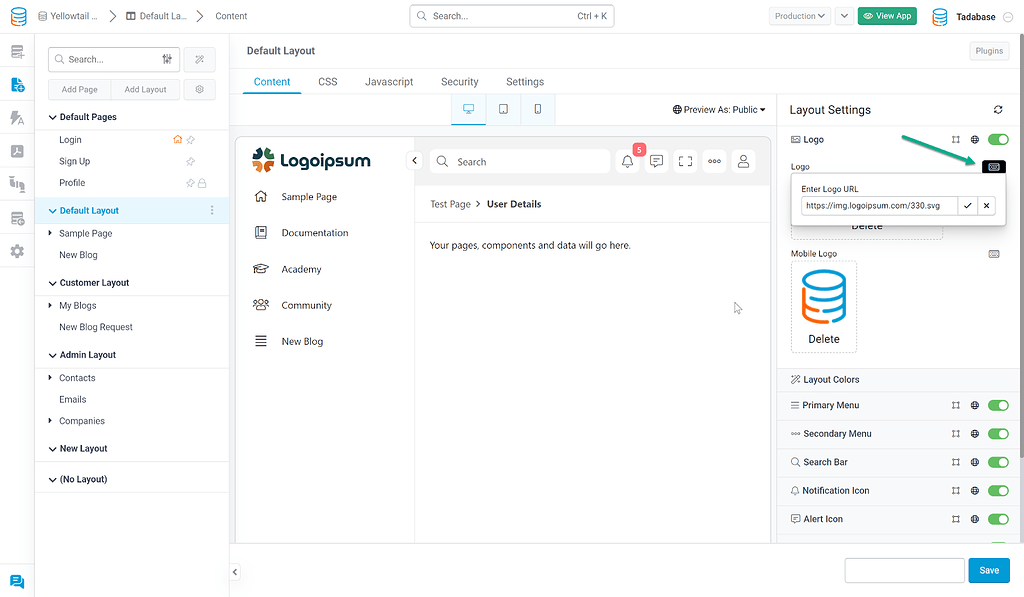1024x597 pixels.
Task: Open the Default Layout three-dot menu
Action: point(212,210)
